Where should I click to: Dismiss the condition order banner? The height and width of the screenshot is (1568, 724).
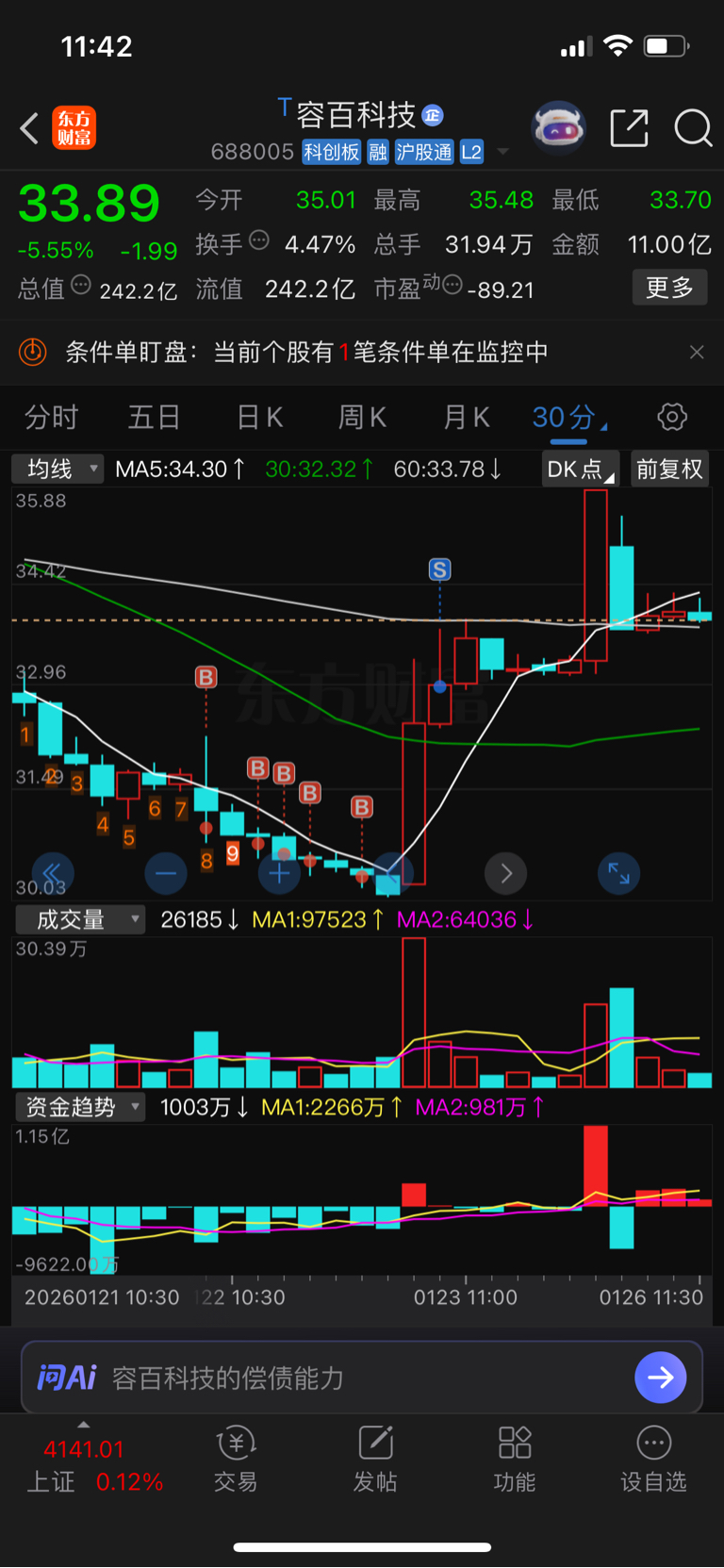[x=697, y=353]
